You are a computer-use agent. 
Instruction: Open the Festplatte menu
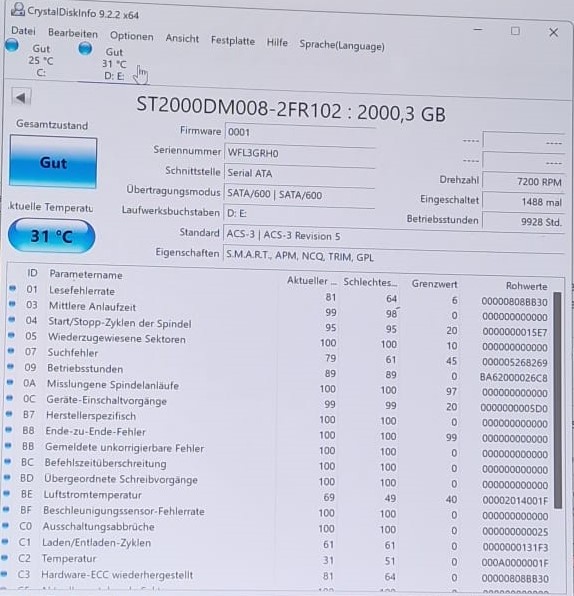(x=233, y=41)
